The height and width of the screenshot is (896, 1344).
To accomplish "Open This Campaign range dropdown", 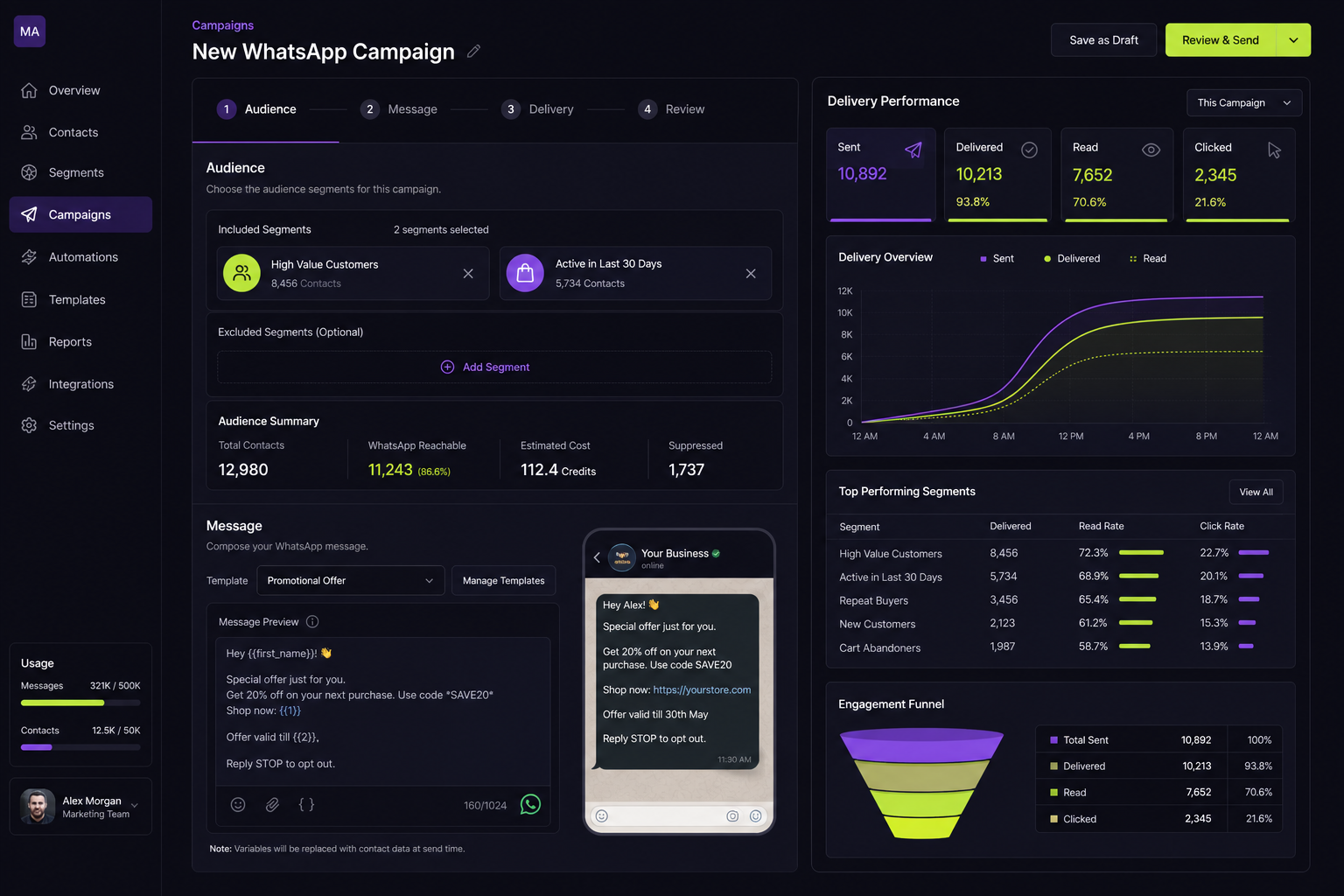I will pos(1244,102).
